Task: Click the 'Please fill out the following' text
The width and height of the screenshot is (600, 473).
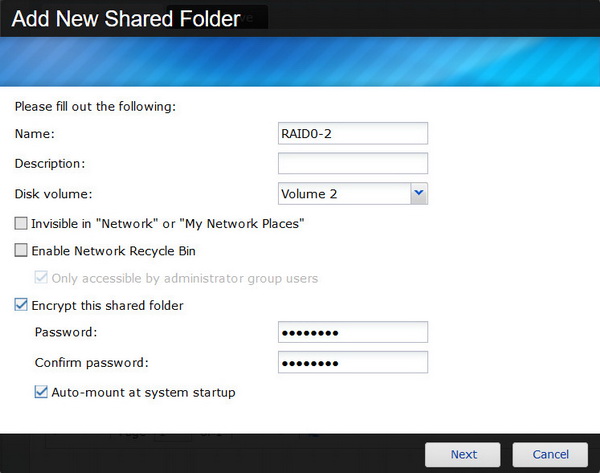Action: (x=95, y=106)
